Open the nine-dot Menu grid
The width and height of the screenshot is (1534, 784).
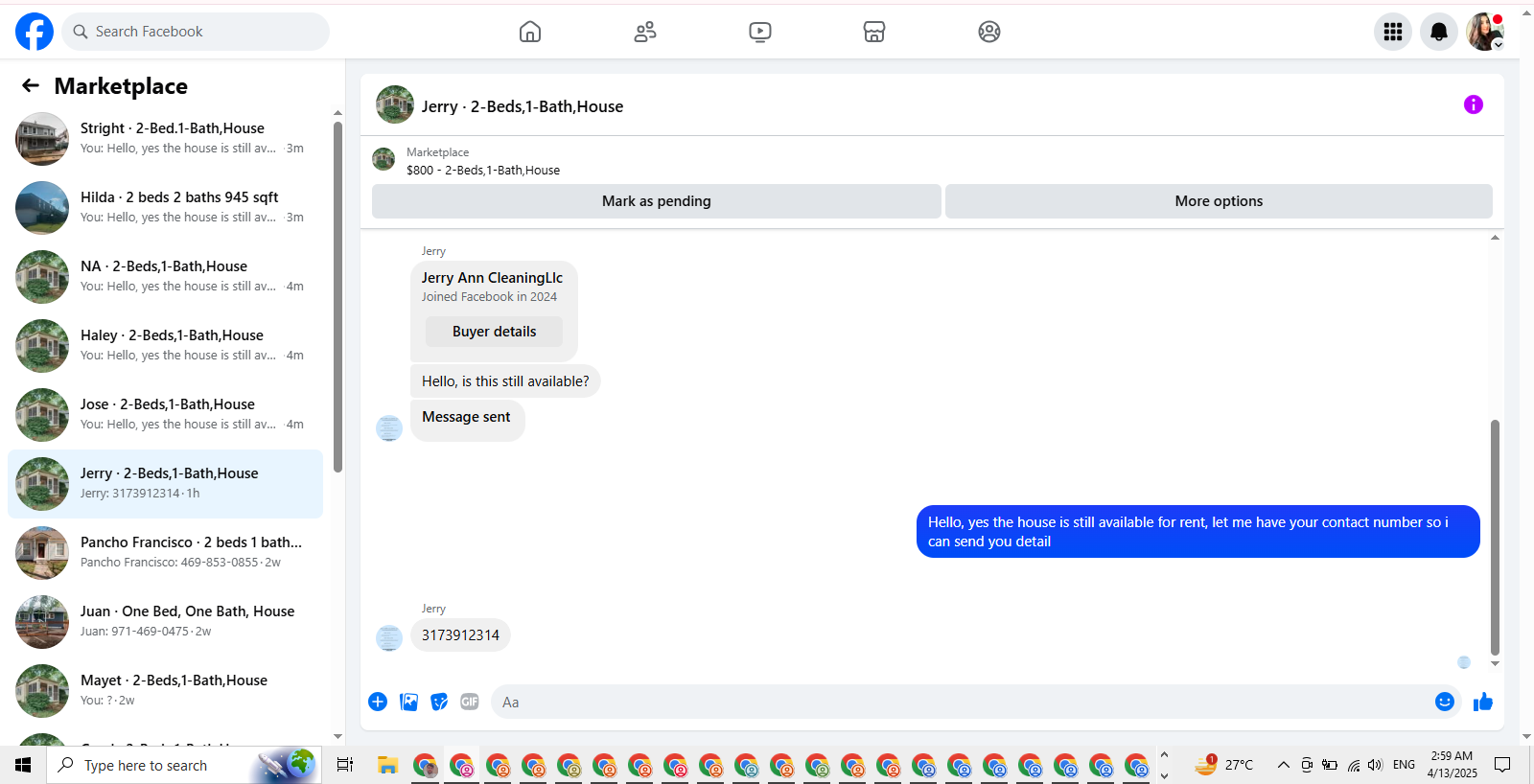click(1393, 32)
